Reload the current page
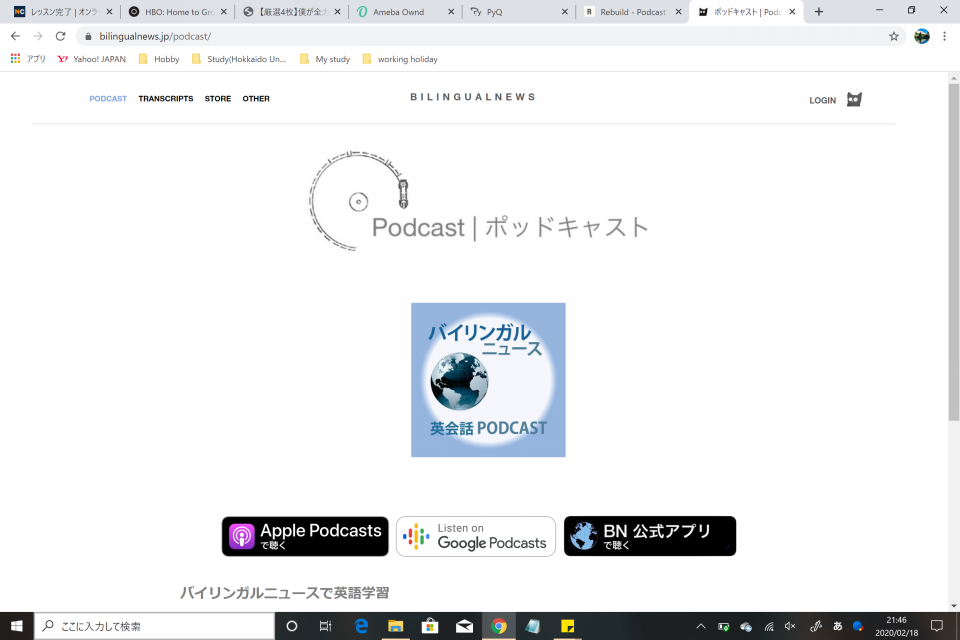The image size is (960, 640). [60, 36]
